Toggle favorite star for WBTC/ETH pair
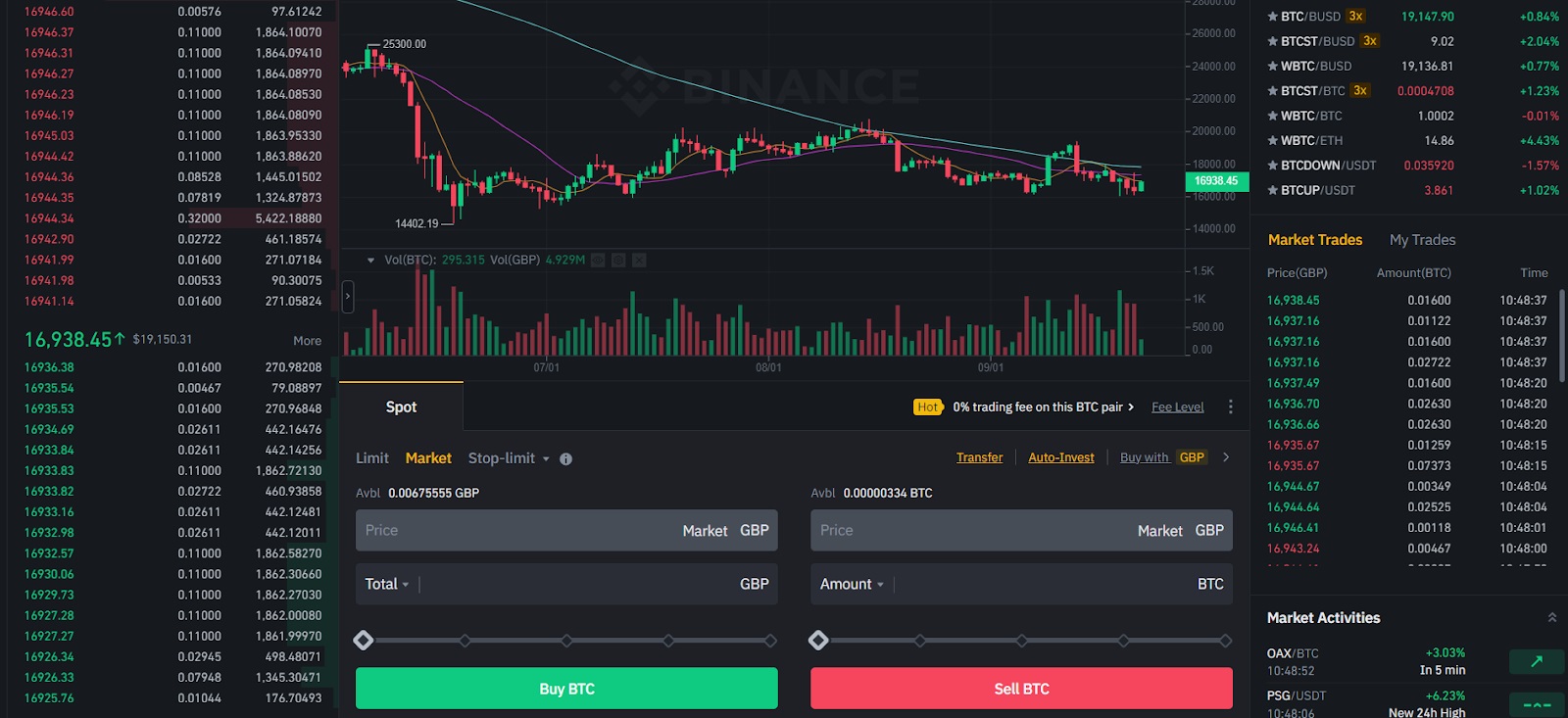1568x718 pixels. click(x=1272, y=141)
